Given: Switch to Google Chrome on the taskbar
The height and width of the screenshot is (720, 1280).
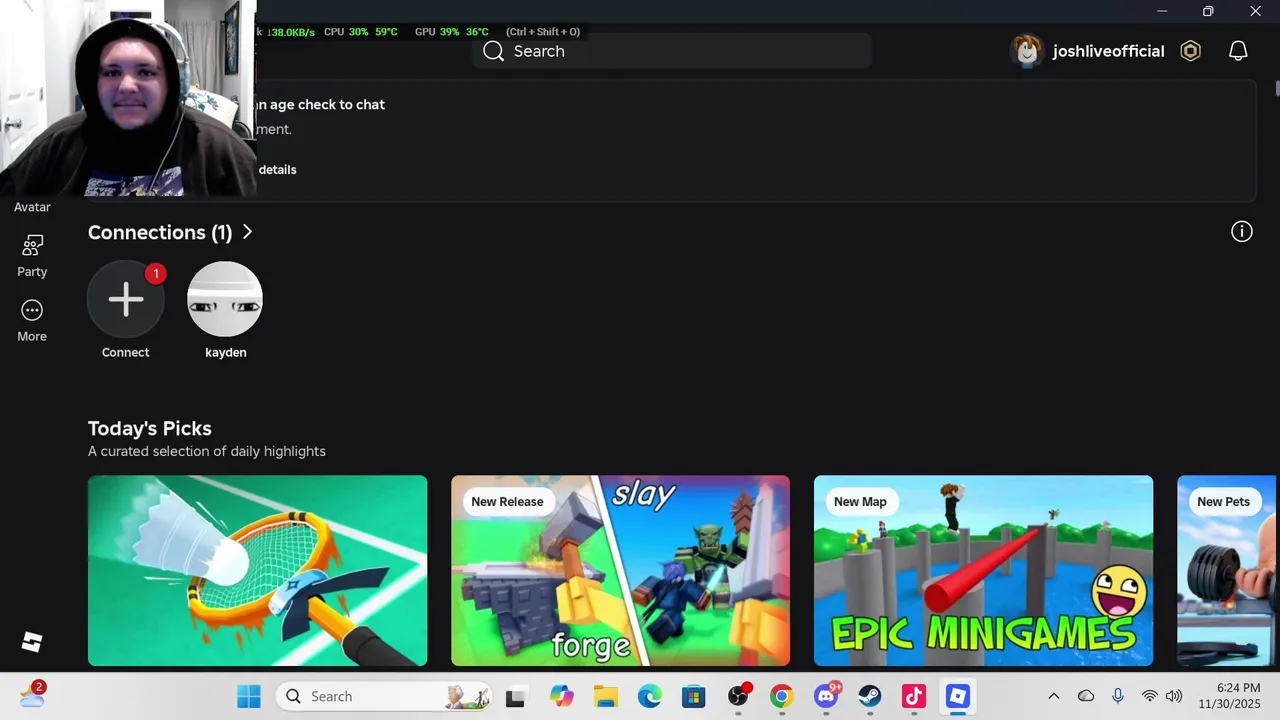Looking at the screenshot, I should point(781,697).
